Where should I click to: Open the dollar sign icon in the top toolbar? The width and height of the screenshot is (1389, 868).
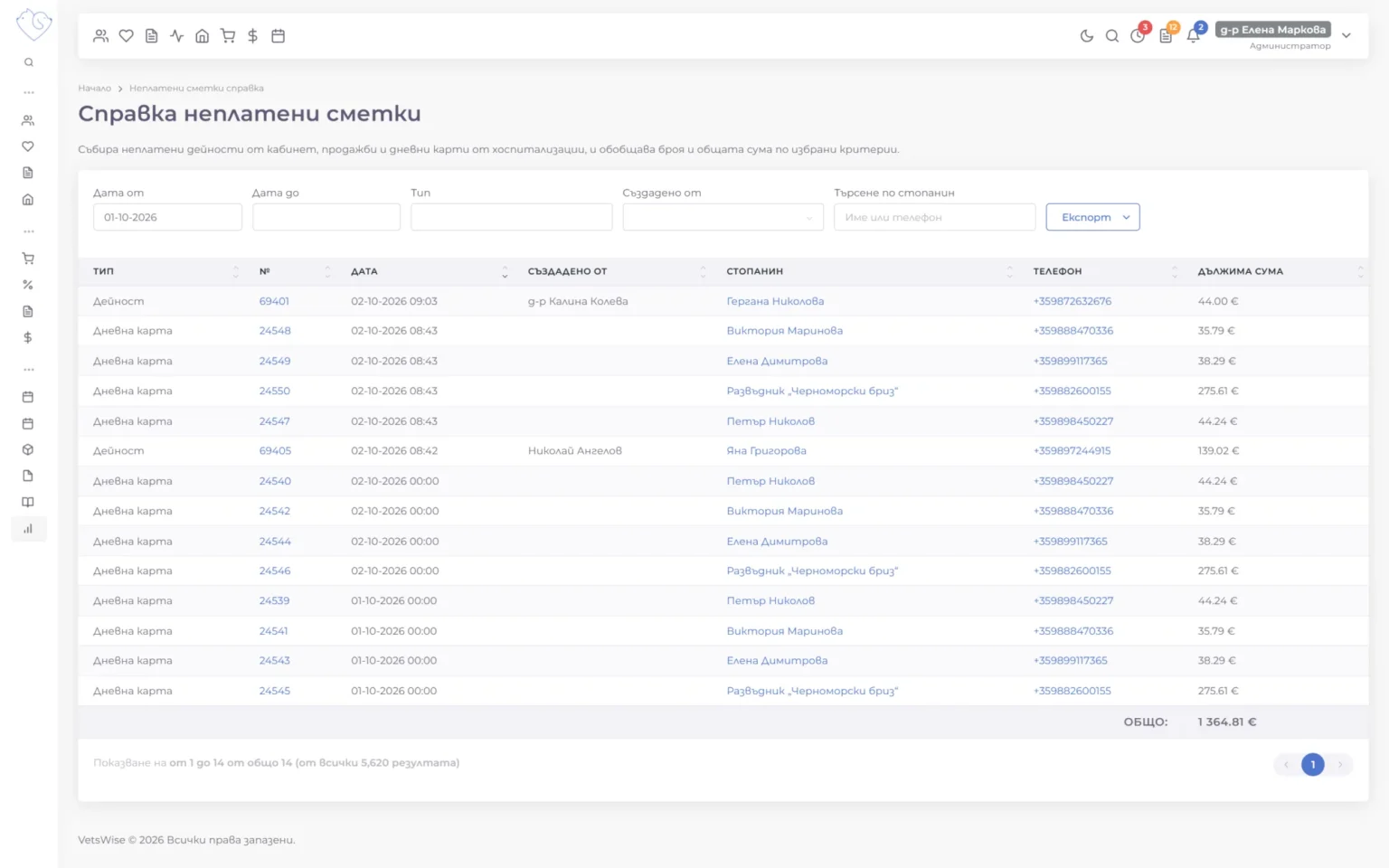tap(253, 36)
